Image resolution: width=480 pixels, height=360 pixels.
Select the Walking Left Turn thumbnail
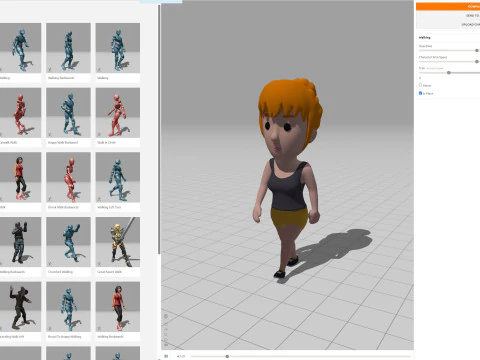coord(118,177)
